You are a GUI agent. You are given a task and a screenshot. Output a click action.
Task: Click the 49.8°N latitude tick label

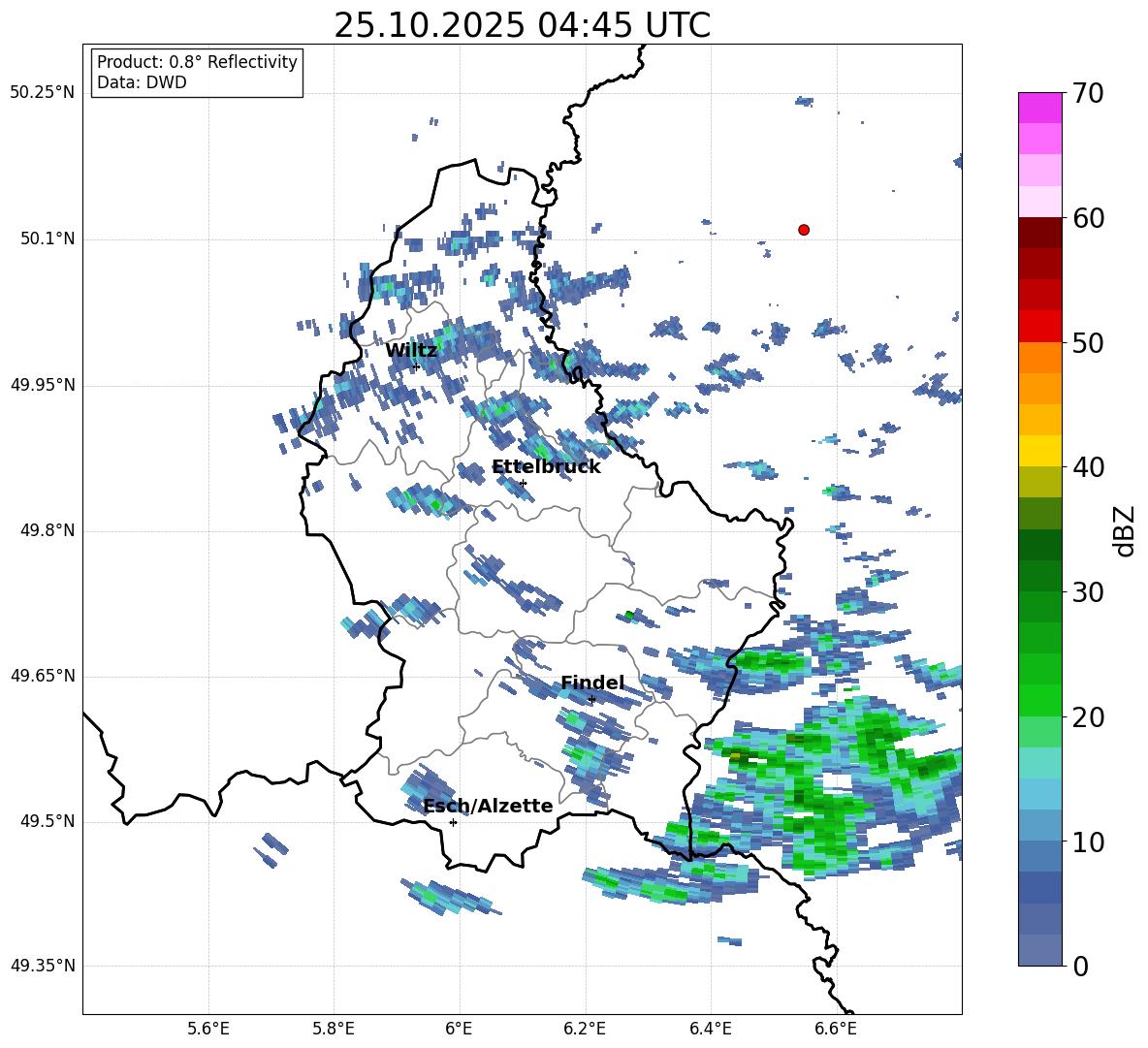[47, 530]
